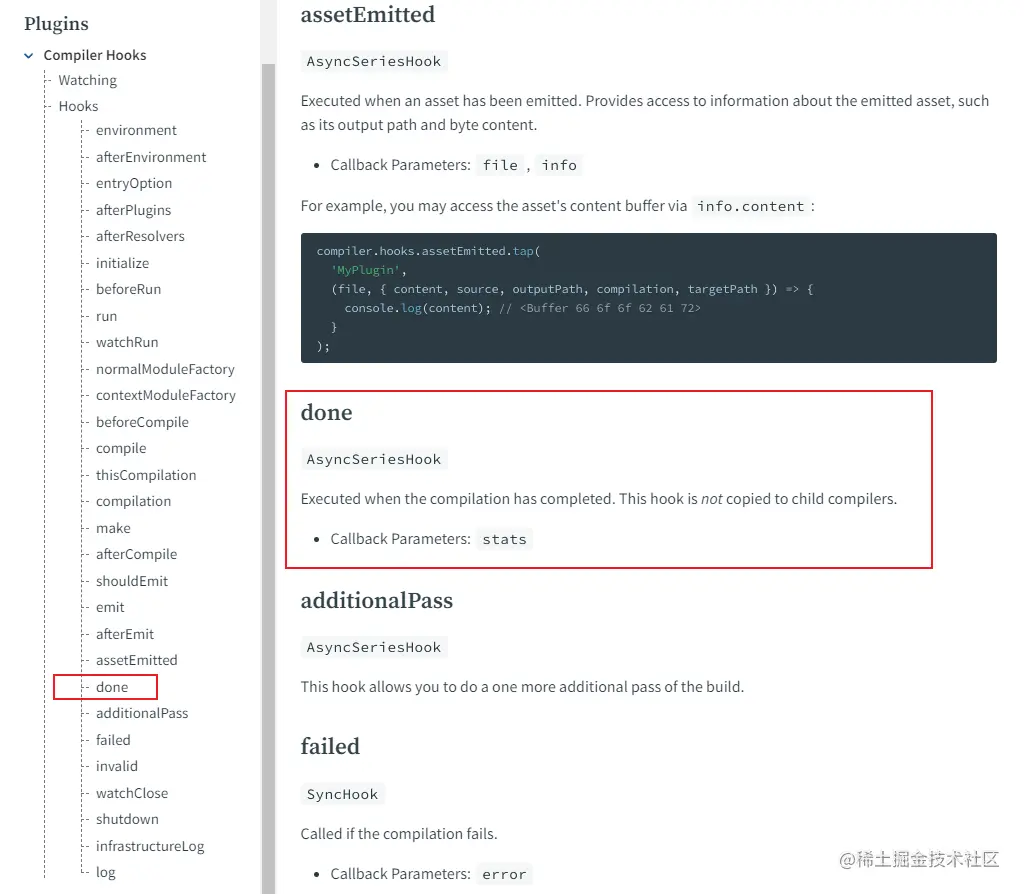This screenshot has height=894, width=1024.
Task: Select infrastructureLog in sidebar
Action: [150, 846]
